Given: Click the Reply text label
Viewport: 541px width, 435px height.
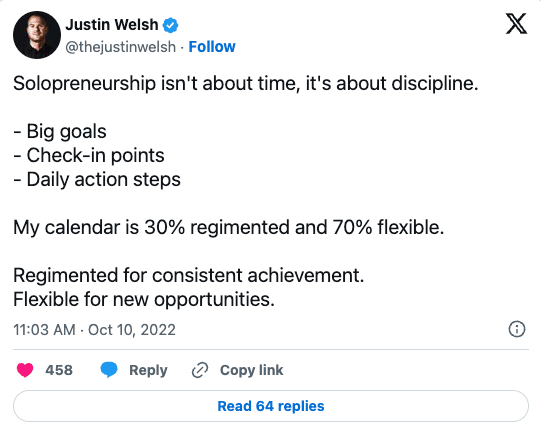Looking at the screenshot, I should pos(148,370).
